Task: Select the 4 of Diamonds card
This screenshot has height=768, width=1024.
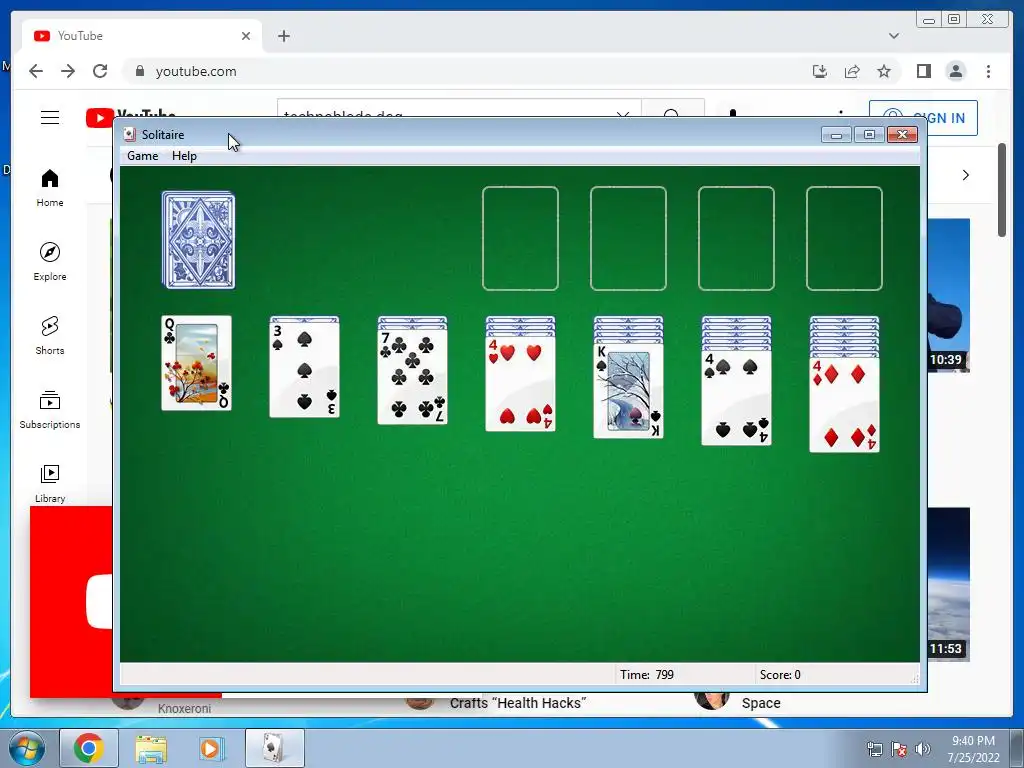Action: [844, 405]
